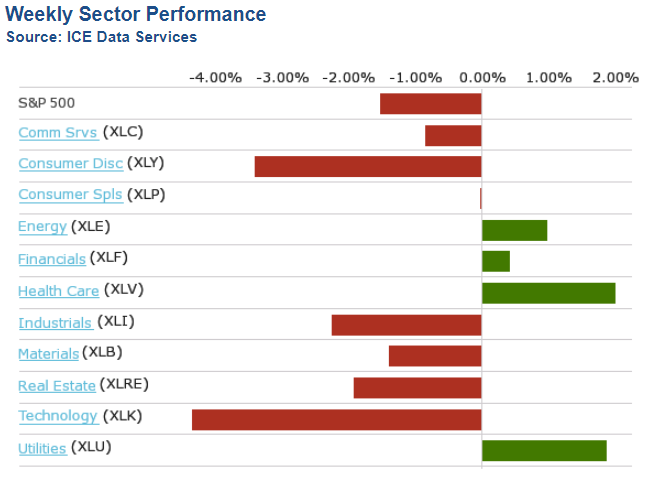Viewport: 652px width, 483px height.
Task: Click the red Consumer Disc bar
Action: coord(367,166)
